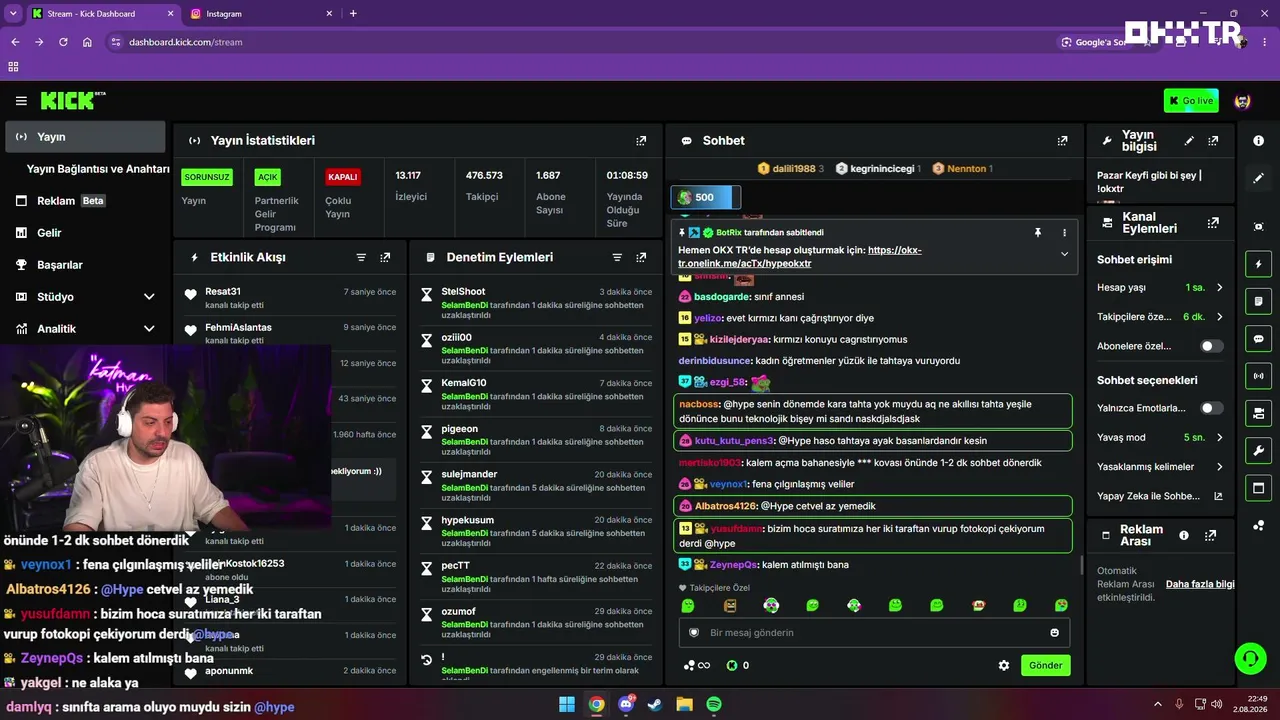Viewport: 1280px width, 720px height.
Task: Toggle the window panel widget icon in rail
Action: [1258, 487]
